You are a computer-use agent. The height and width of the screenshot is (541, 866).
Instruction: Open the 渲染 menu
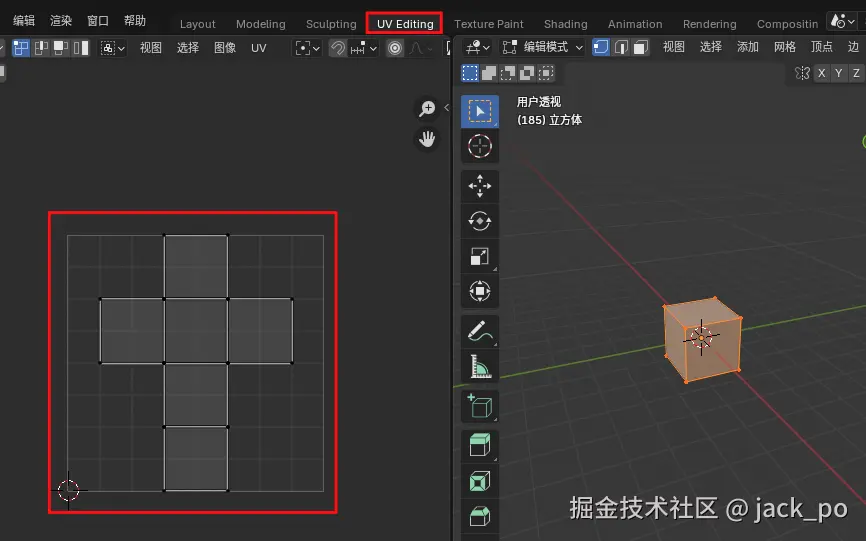coord(61,21)
